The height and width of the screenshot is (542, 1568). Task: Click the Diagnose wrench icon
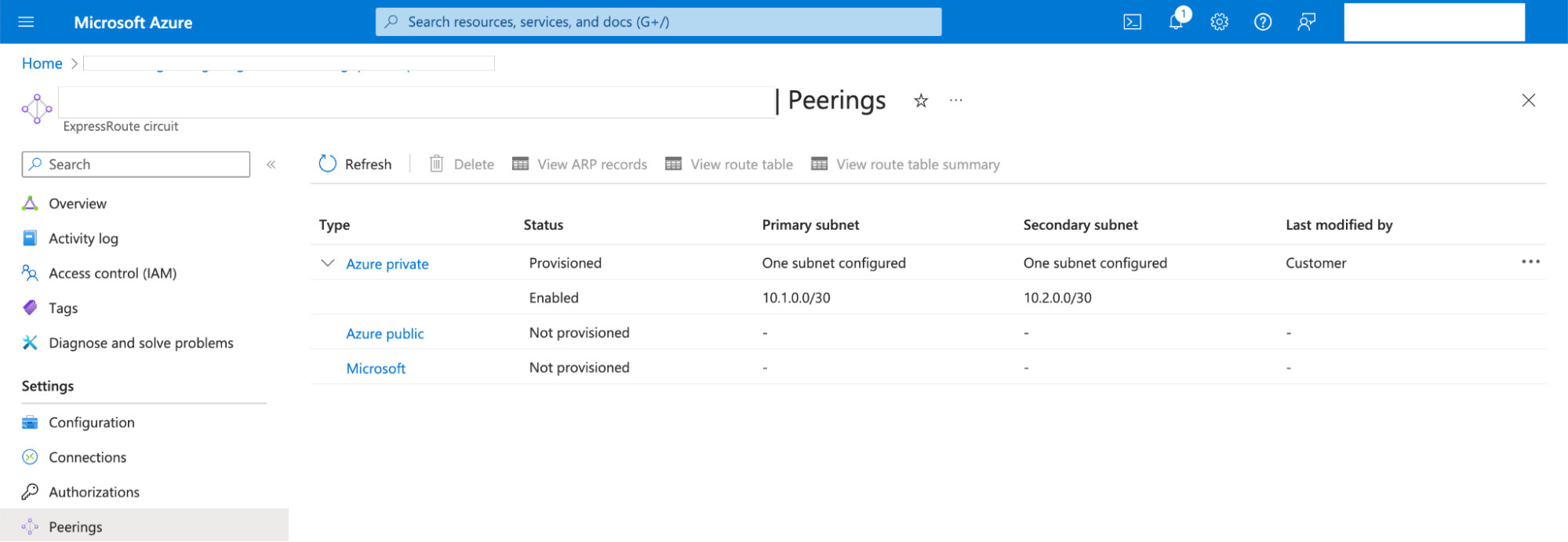[30, 343]
